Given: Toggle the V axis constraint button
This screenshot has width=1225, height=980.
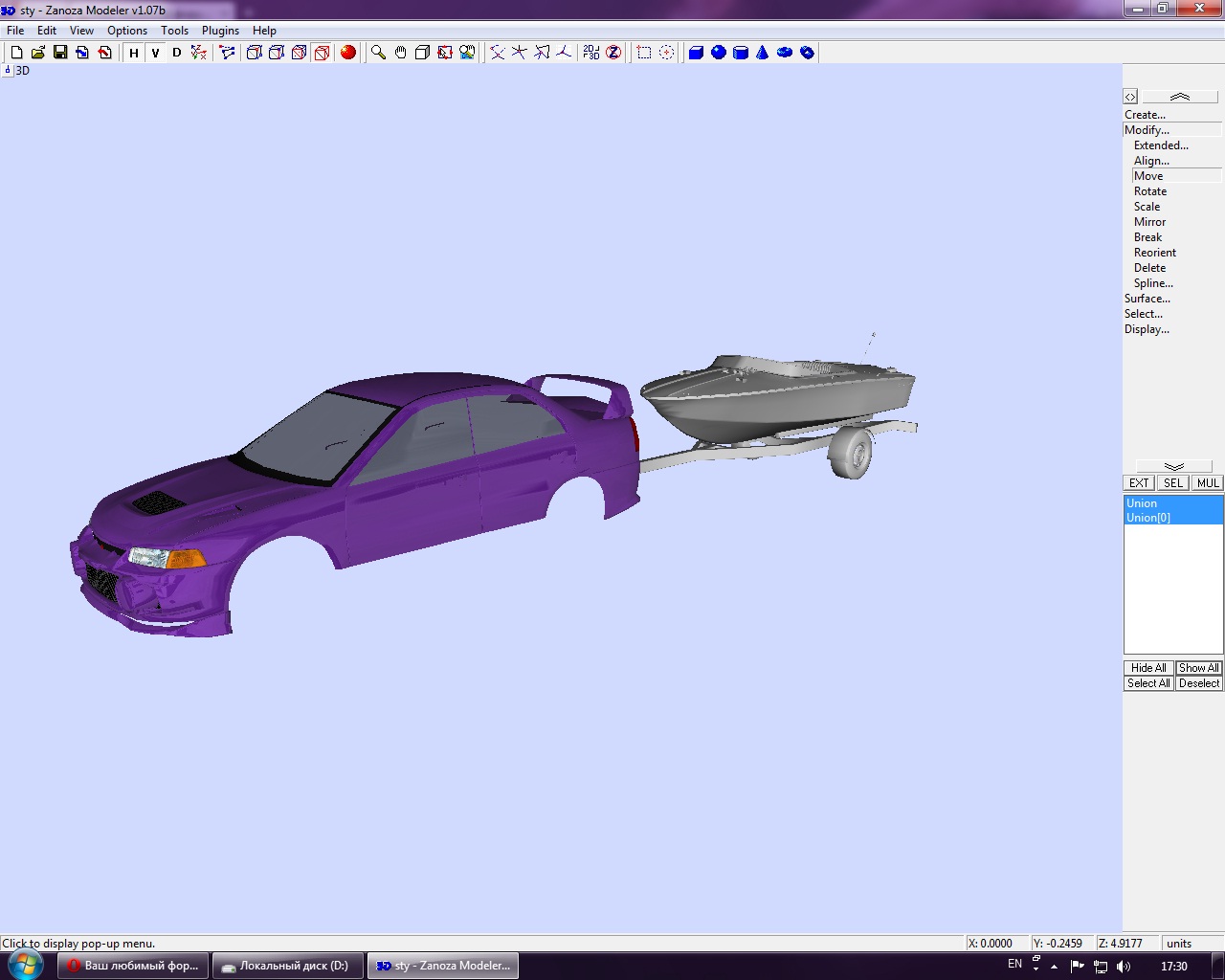Looking at the screenshot, I should point(155,53).
